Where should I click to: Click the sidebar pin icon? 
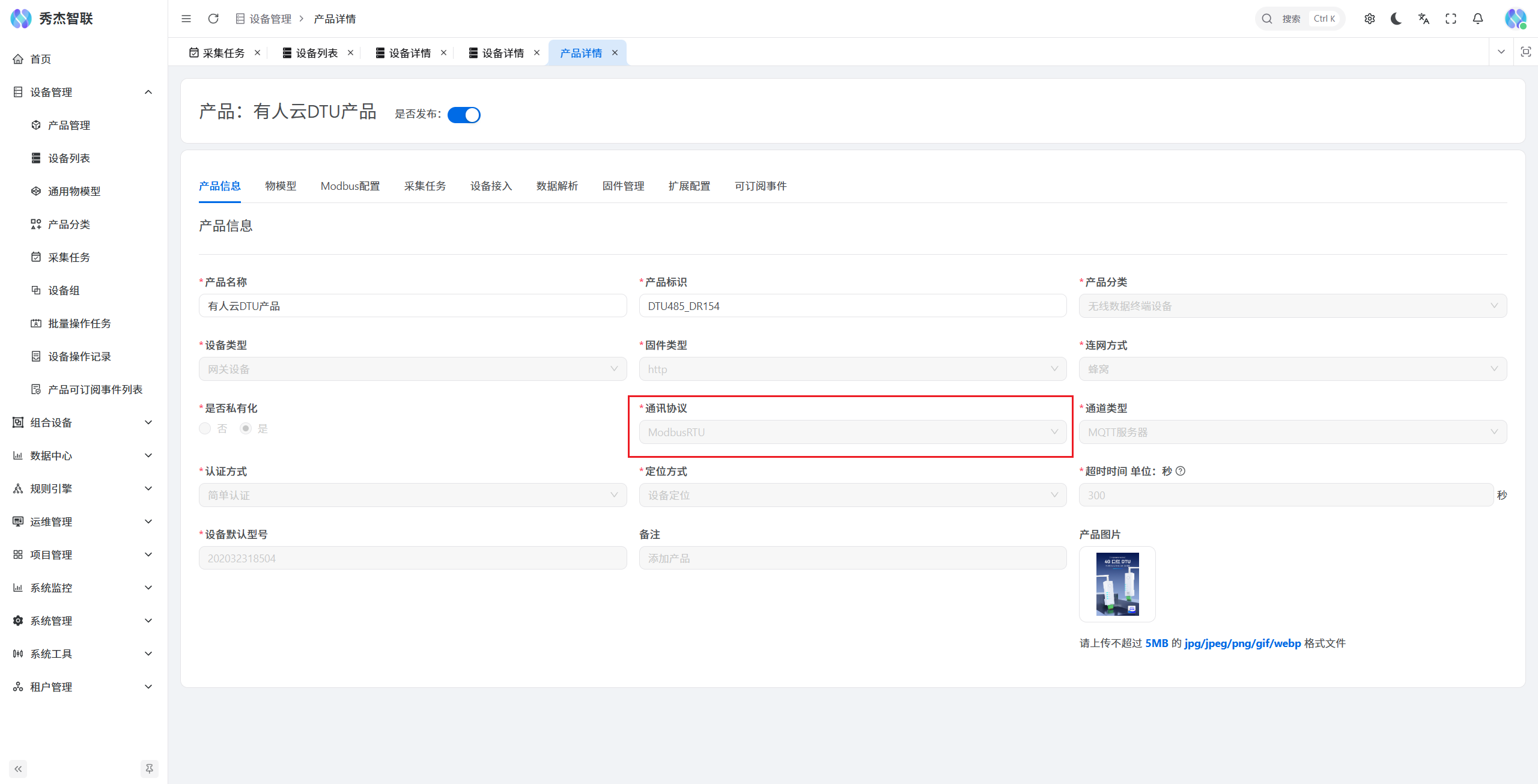click(149, 768)
